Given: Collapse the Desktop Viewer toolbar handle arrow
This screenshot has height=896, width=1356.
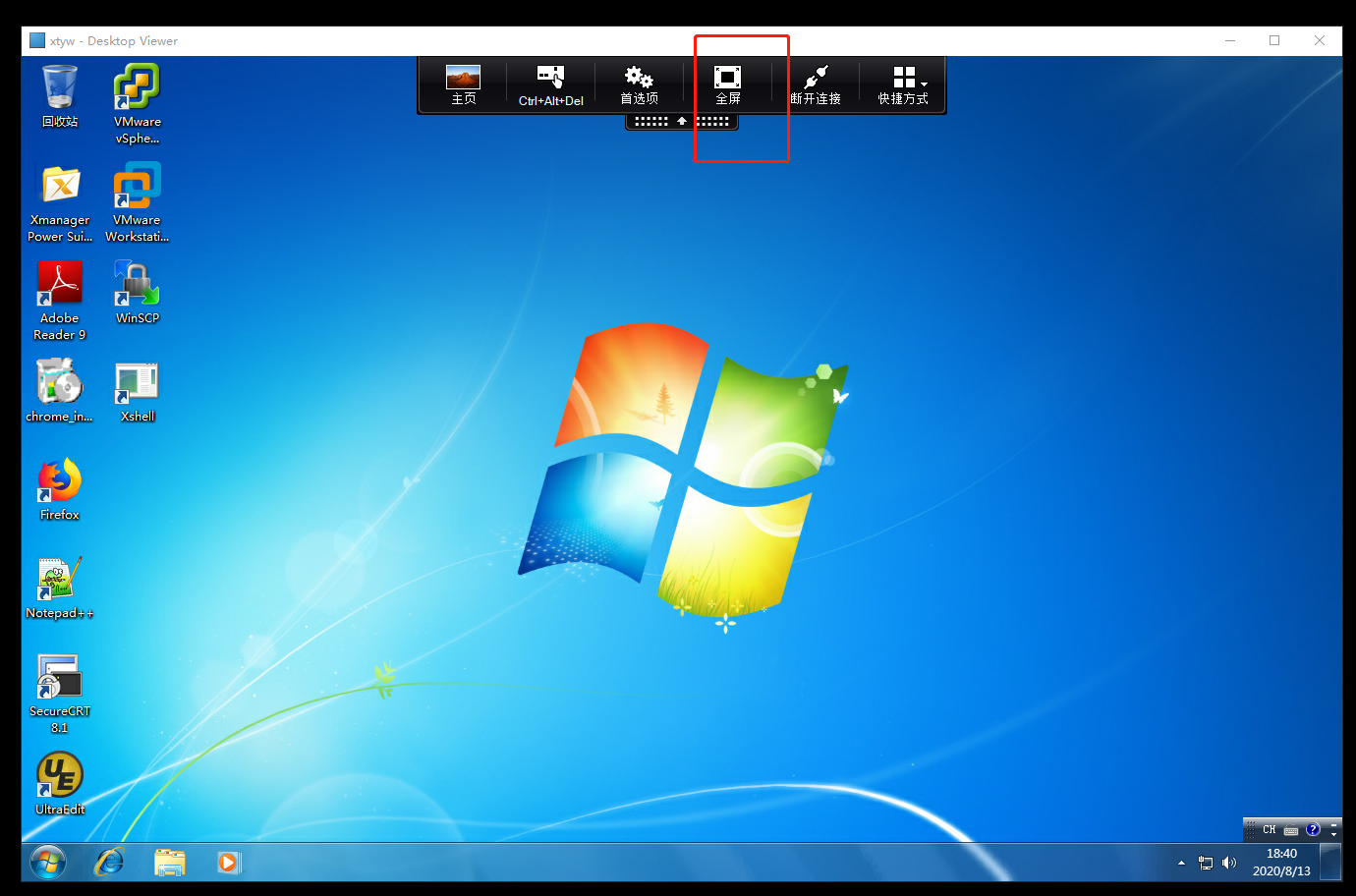Looking at the screenshot, I should 682,122.
